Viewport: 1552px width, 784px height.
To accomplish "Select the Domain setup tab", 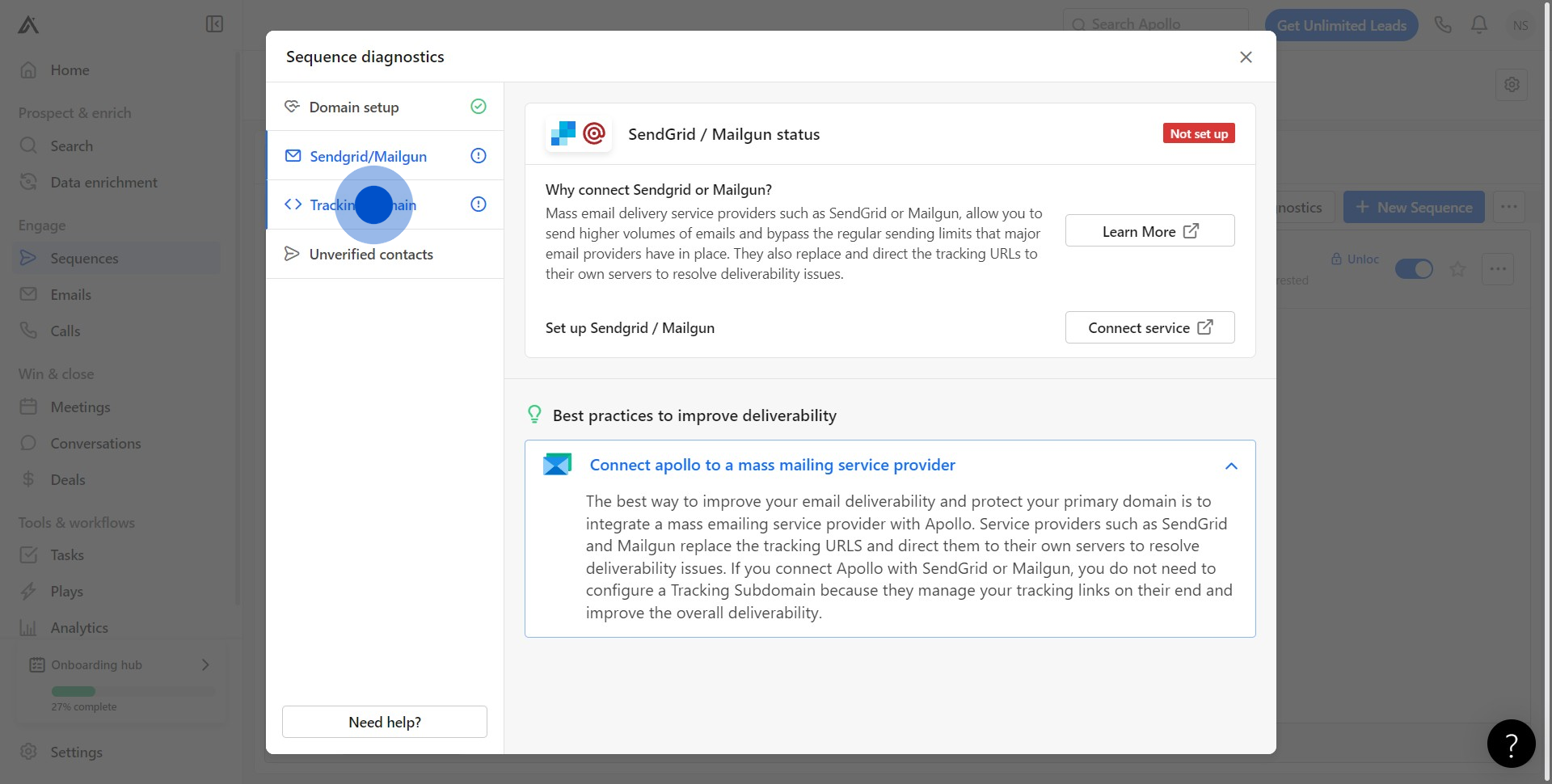I will click(x=354, y=107).
